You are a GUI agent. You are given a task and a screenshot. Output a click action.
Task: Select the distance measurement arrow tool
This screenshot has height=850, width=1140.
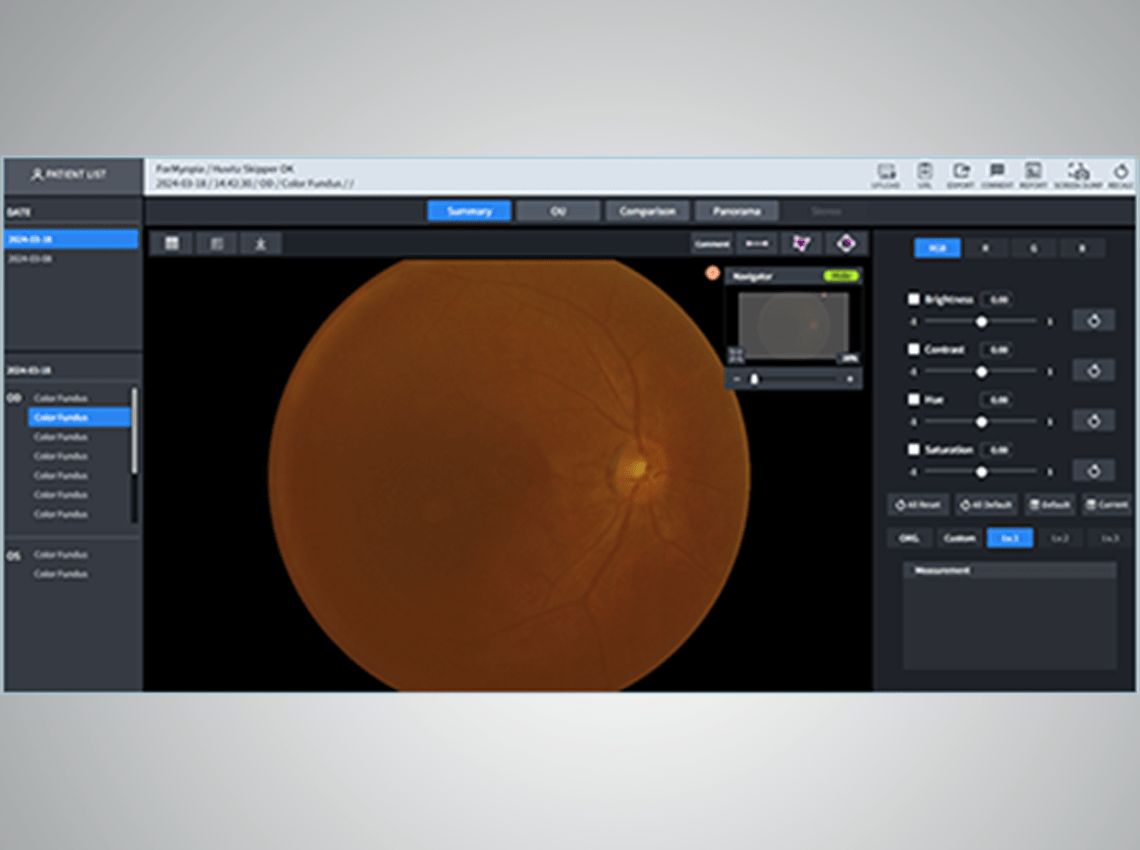click(x=757, y=244)
